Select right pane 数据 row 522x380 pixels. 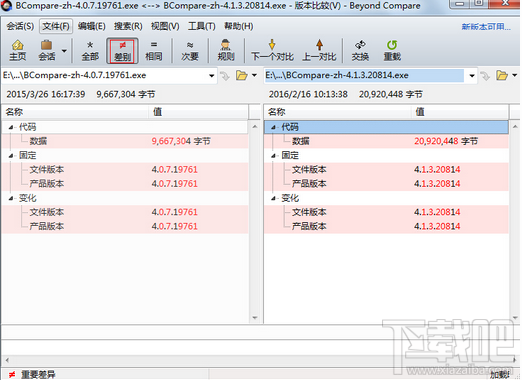tap(387, 141)
